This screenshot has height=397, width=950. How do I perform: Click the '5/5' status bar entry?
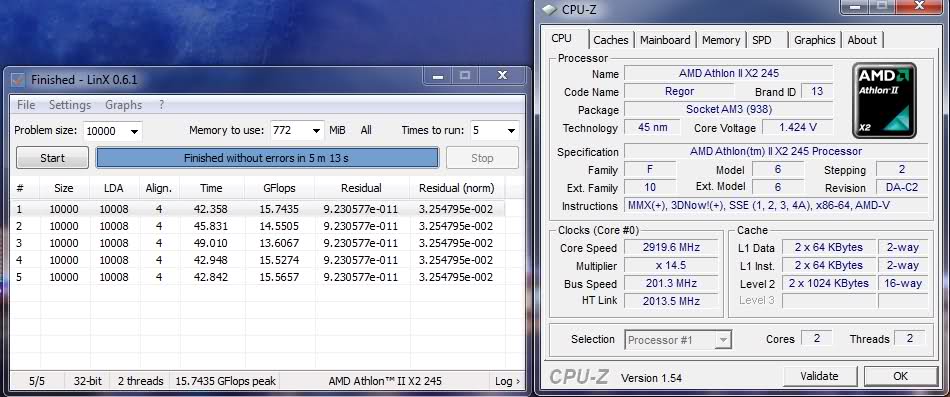[37, 381]
